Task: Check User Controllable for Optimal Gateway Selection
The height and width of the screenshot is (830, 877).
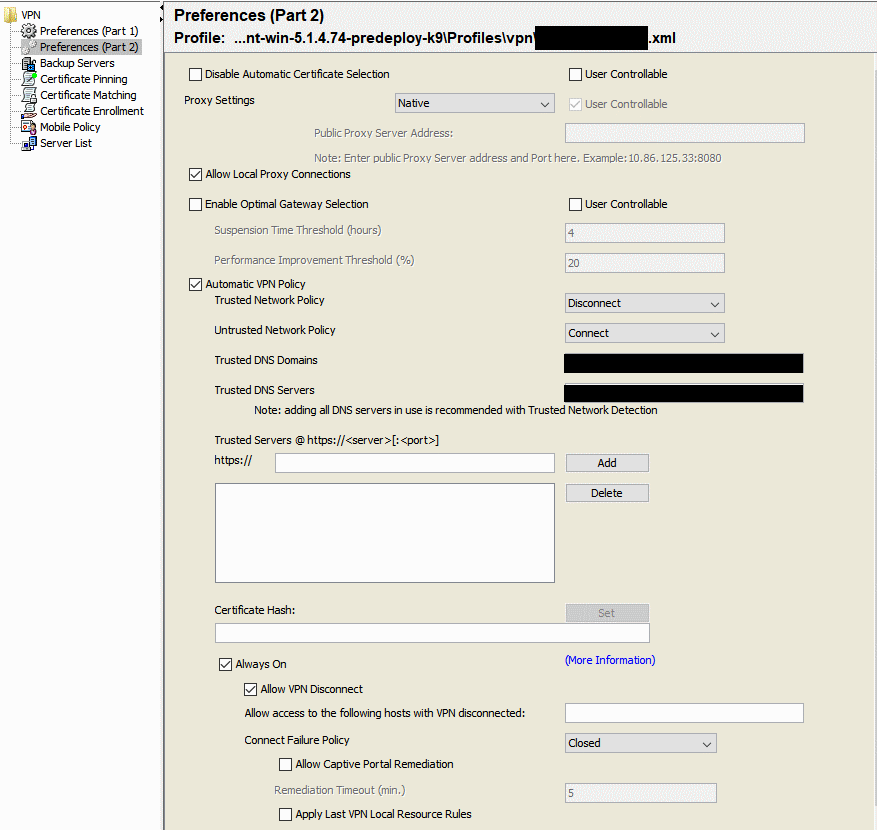Action: point(575,205)
